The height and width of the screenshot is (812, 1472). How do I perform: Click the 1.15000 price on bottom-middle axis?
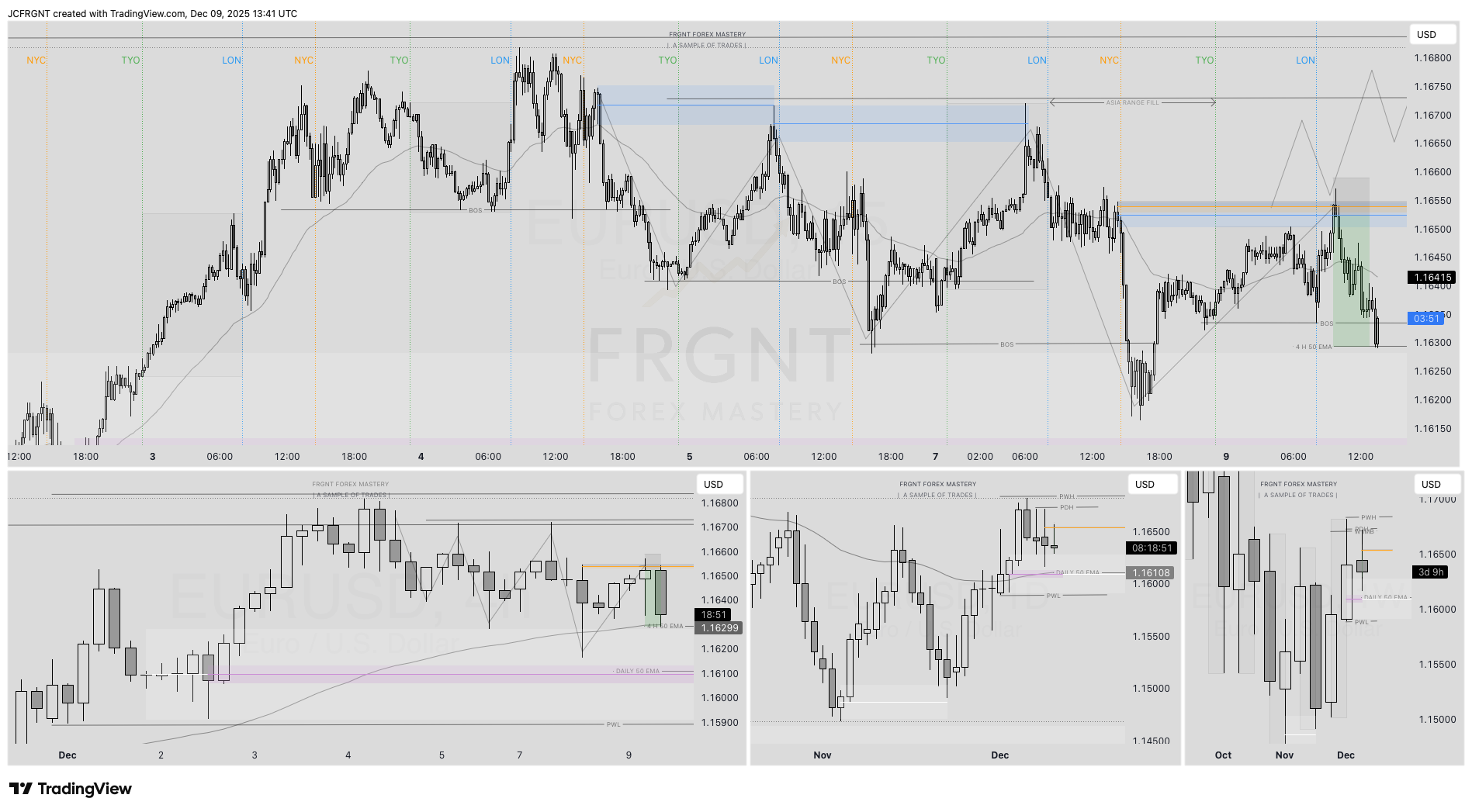(1152, 689)
